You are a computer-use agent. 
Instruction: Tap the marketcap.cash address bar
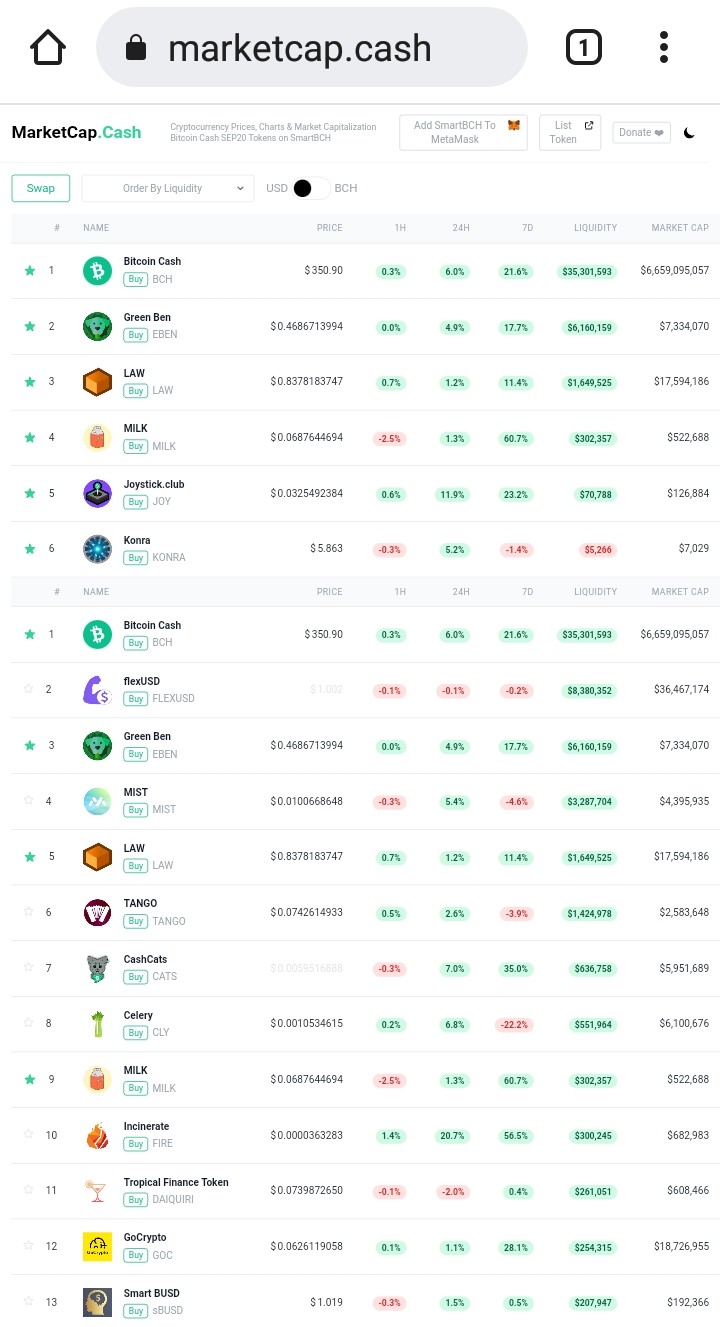[311, 47]
